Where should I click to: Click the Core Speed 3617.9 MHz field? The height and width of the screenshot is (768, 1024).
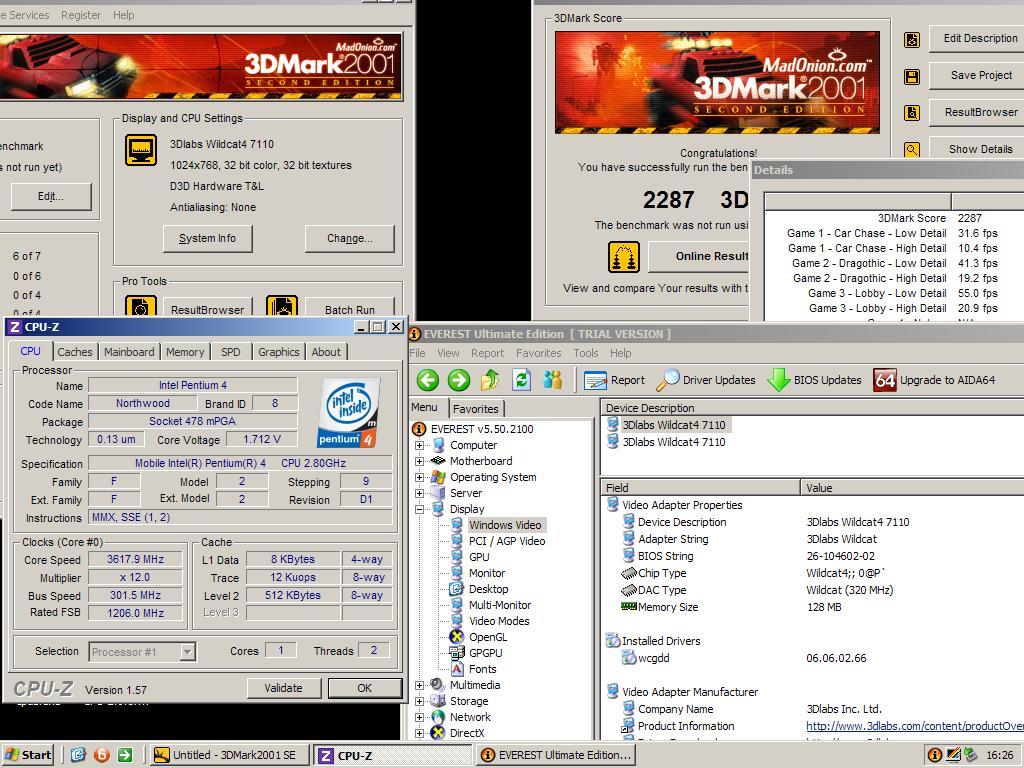135,560
